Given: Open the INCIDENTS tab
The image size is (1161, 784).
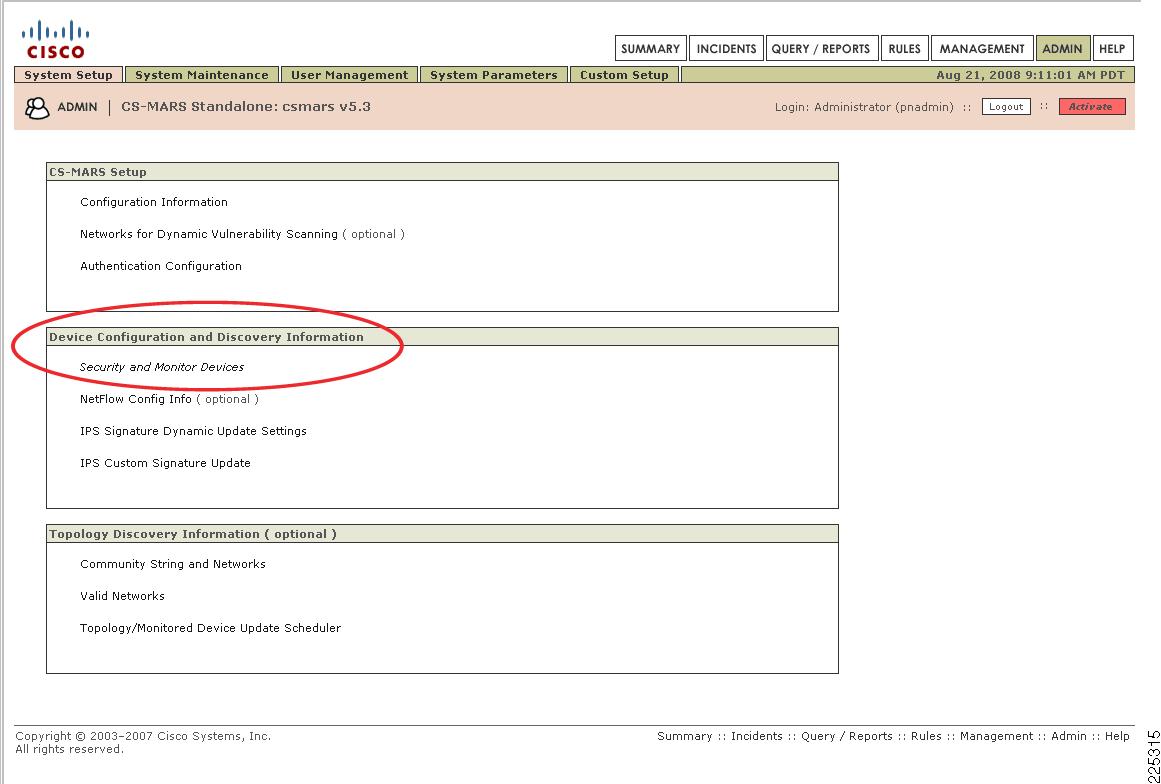Looking at the screenshot, I should coord(726,49).
